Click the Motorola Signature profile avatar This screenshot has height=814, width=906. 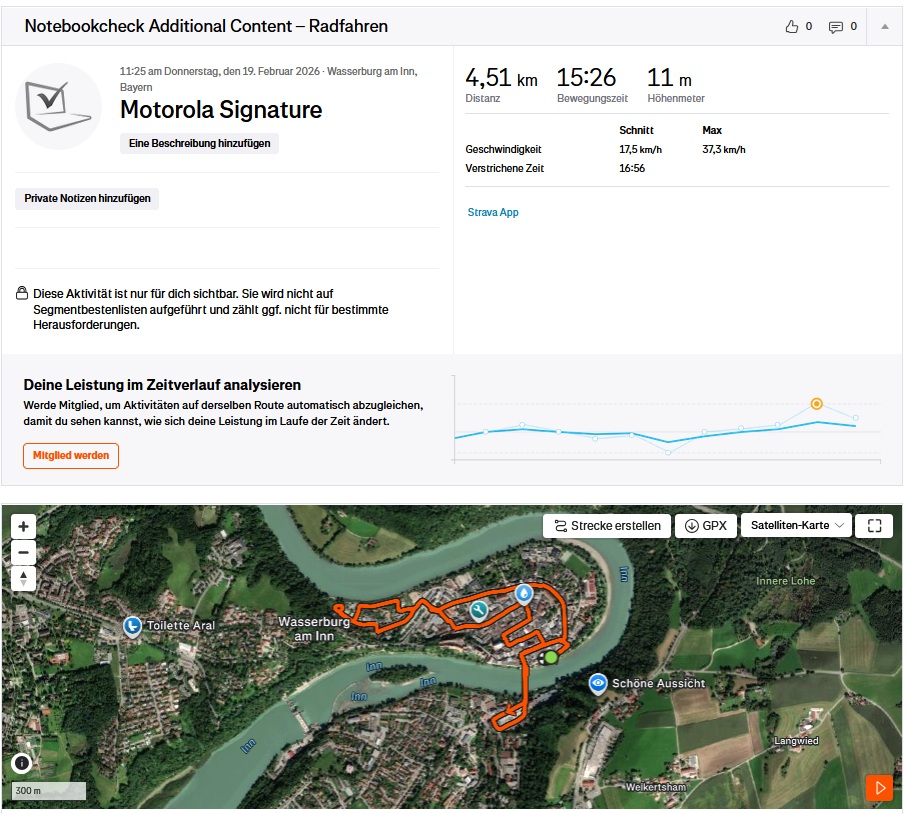click(x=59, y=106)
